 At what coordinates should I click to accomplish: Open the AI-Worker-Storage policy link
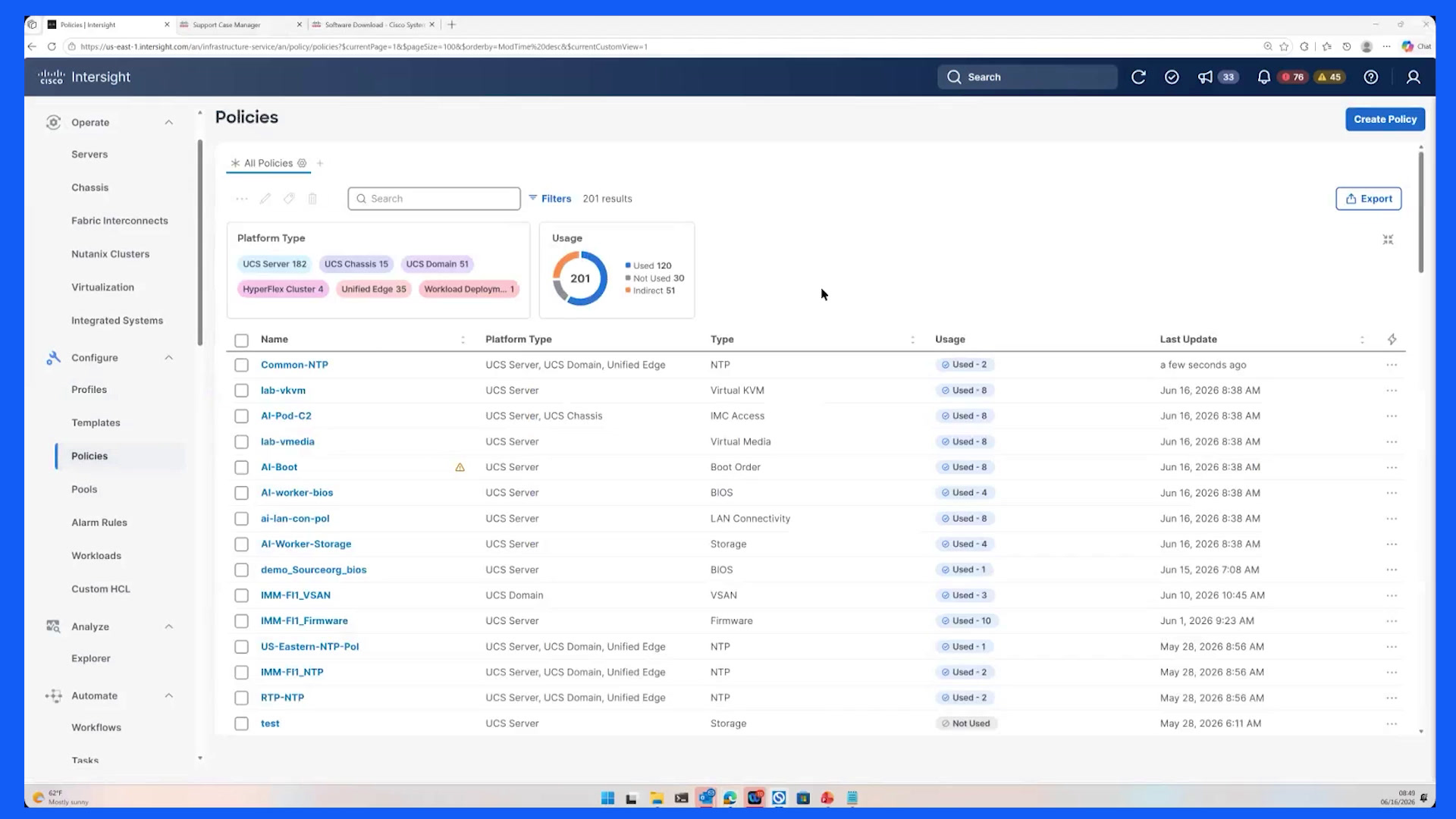pyautogui.click(x=306, y=544)
